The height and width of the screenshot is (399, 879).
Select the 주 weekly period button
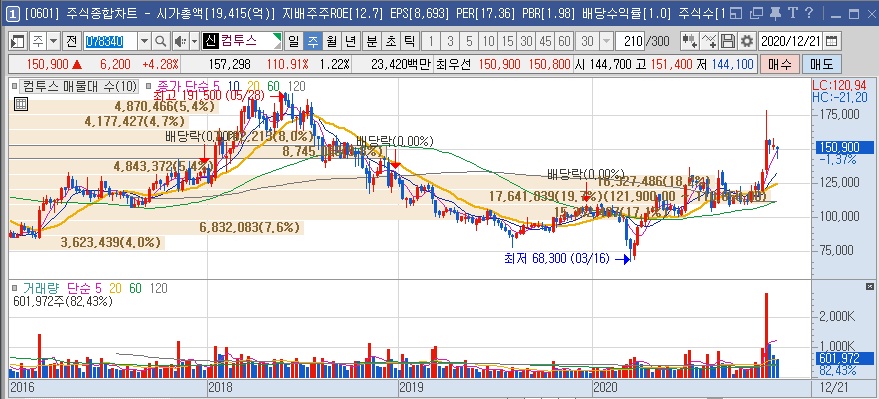312,41
